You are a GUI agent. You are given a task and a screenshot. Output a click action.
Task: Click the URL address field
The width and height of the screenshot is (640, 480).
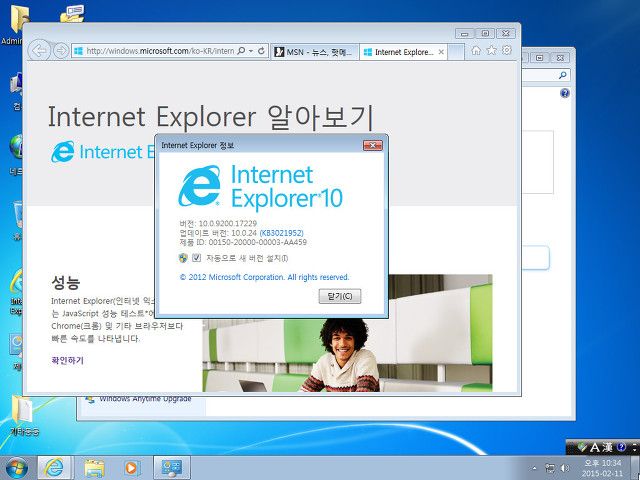pyautogui.click(x=160, y=51)
